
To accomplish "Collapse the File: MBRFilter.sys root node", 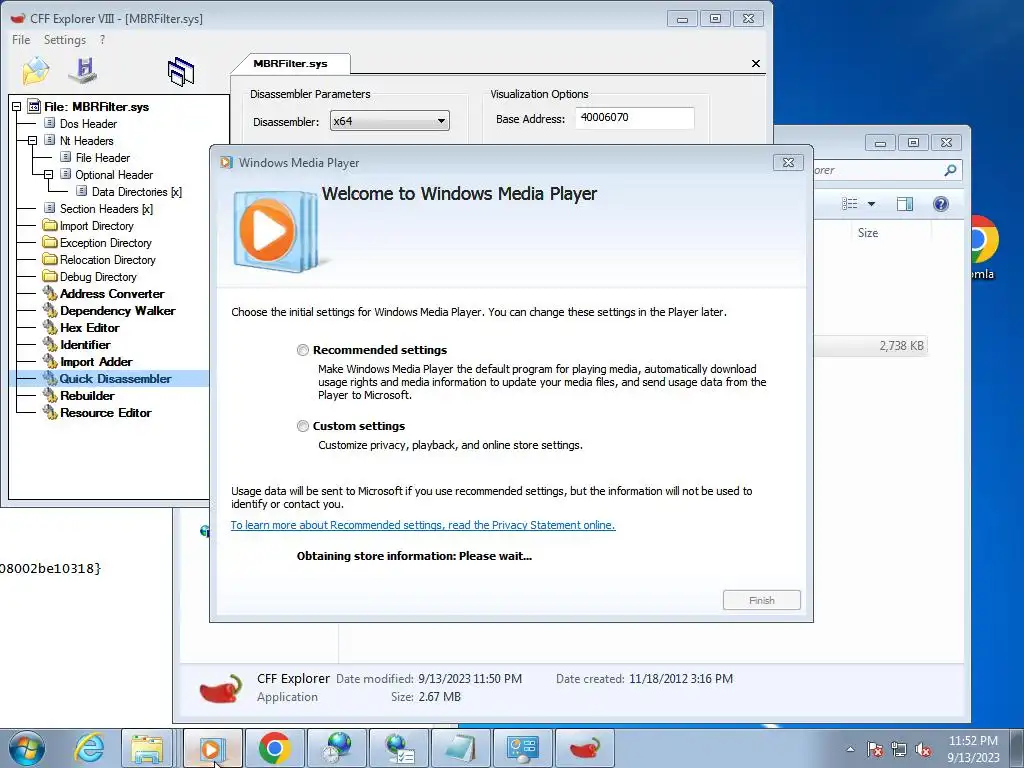I will click(x=16, y=106).
